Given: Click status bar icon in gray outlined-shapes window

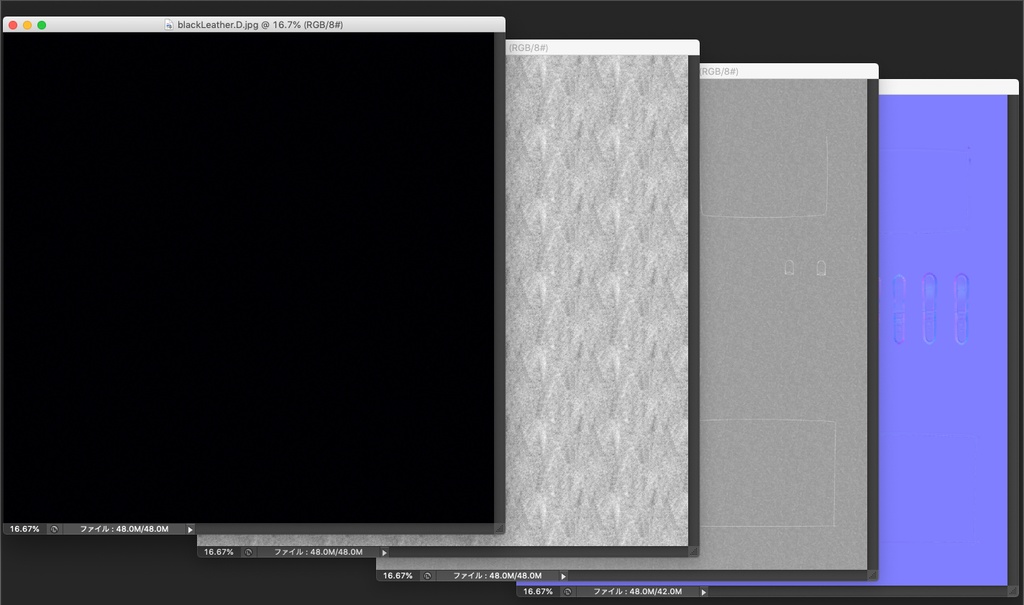Looking at the screenshot, I should pos(427,576).
